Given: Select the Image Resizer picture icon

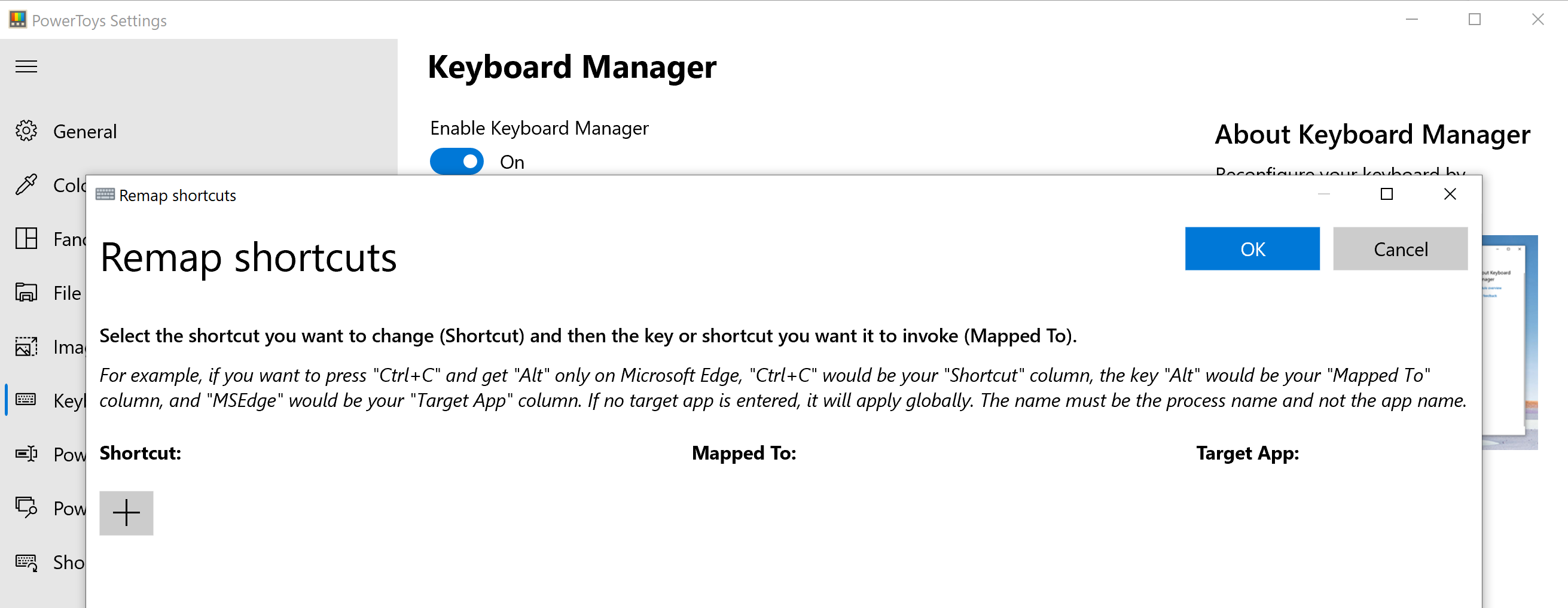Looking at the screenshot, I should tap(26, 346).
